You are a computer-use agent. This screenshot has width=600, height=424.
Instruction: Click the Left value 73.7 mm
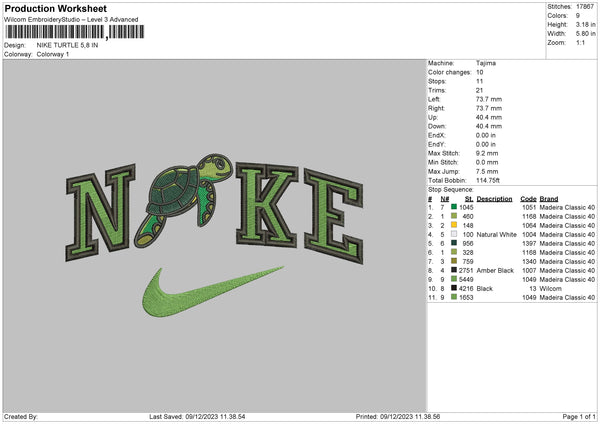pyautogui.click(x=489, y=99)
